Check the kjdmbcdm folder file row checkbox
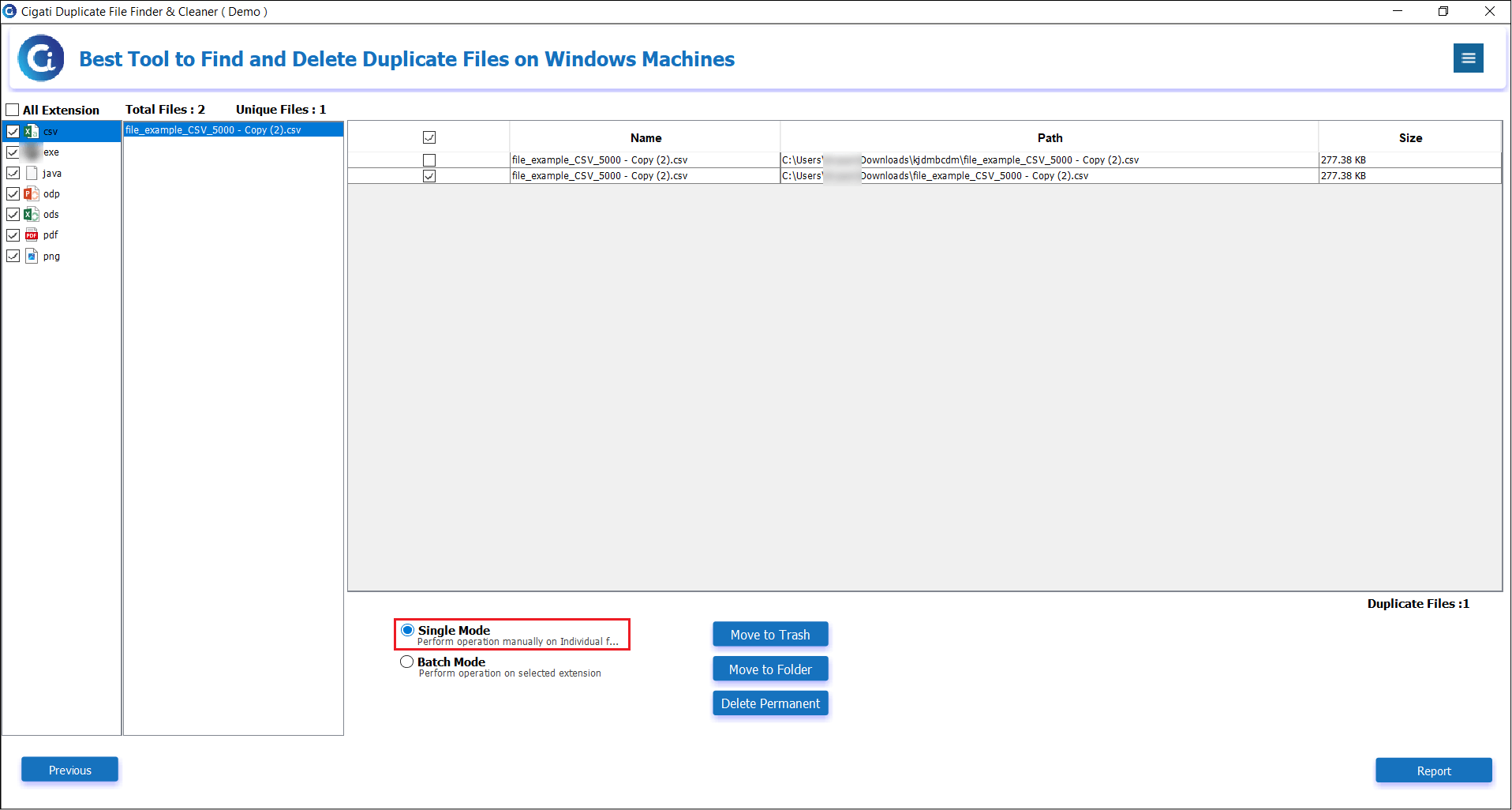The width and height of the screenshot is (1512, 810). [429, 160]
